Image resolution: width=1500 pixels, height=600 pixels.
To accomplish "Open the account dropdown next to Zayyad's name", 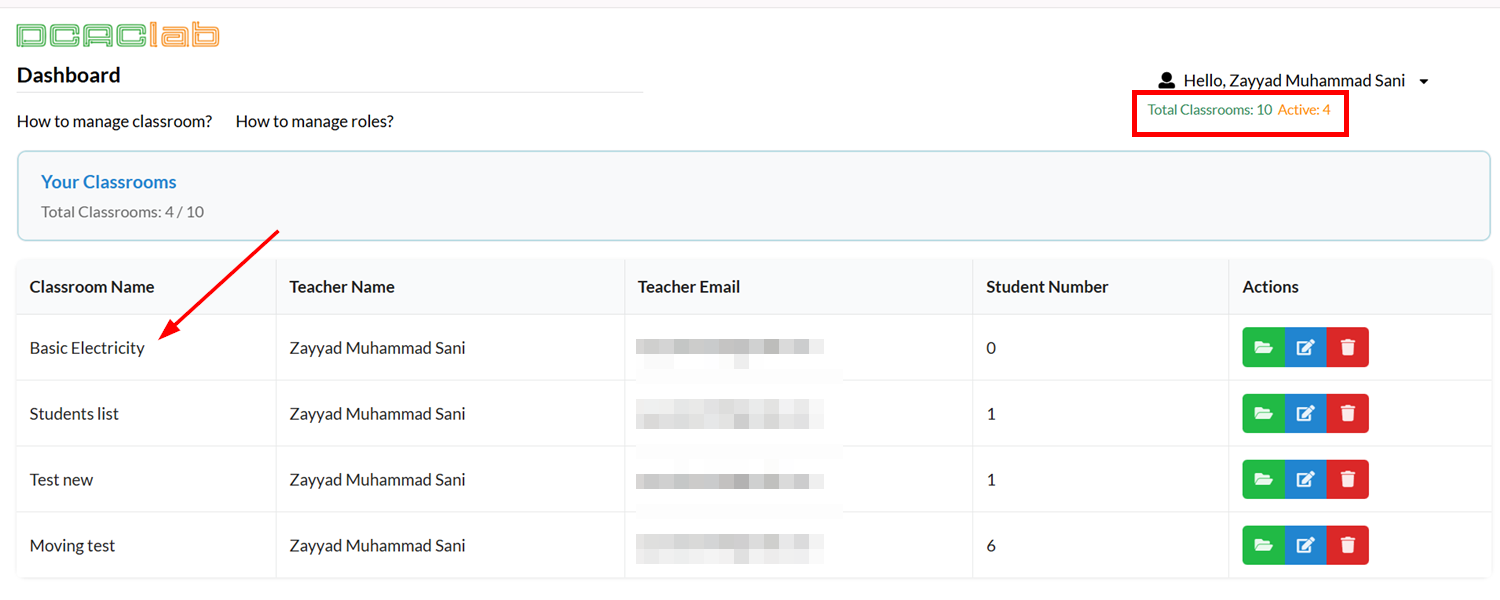I will click(x=1423, y=81).
